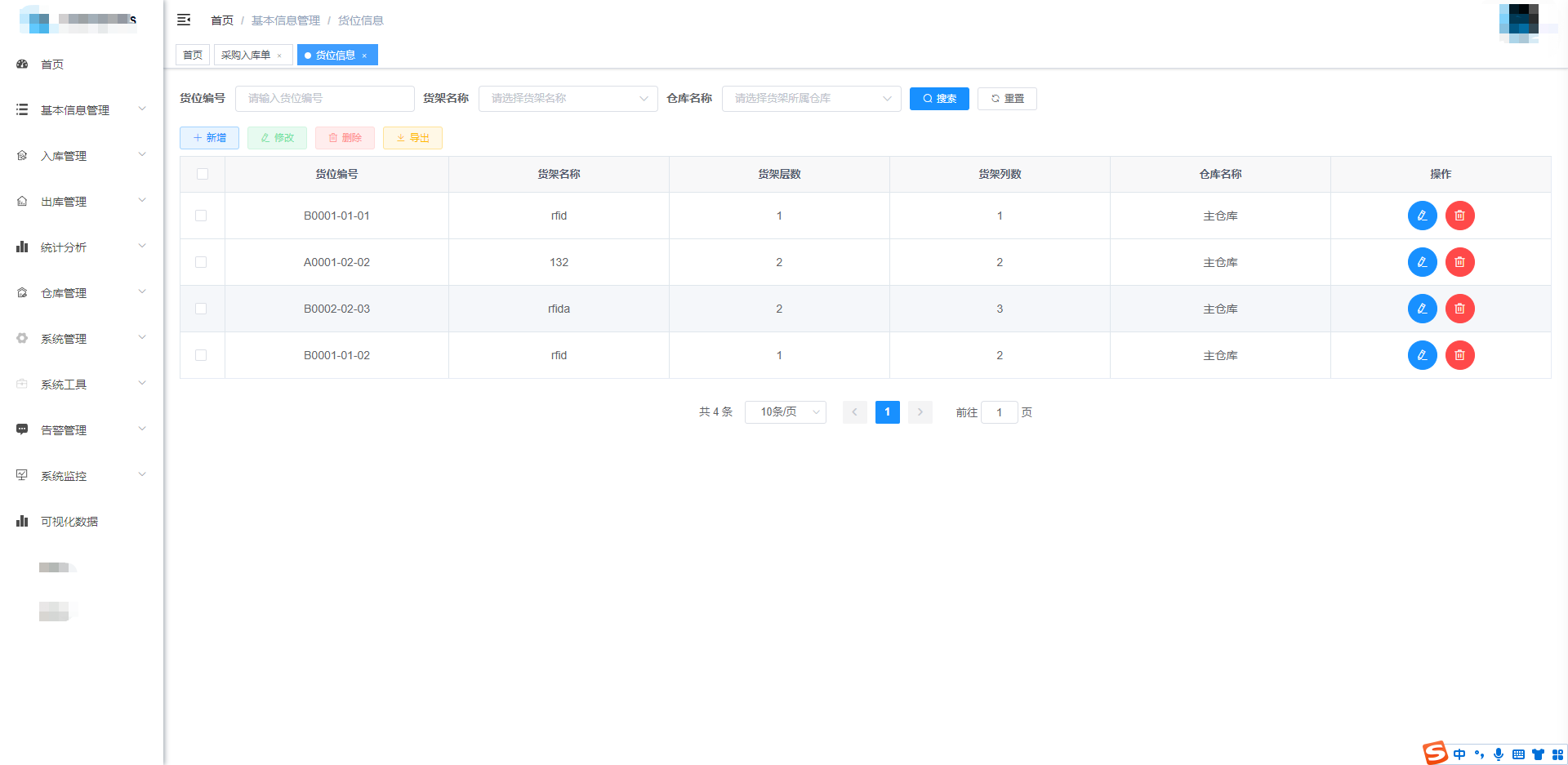Click the 首页 dashboard icon in sidebar
Screen dimensions: 1568x765
click(22, 64)
